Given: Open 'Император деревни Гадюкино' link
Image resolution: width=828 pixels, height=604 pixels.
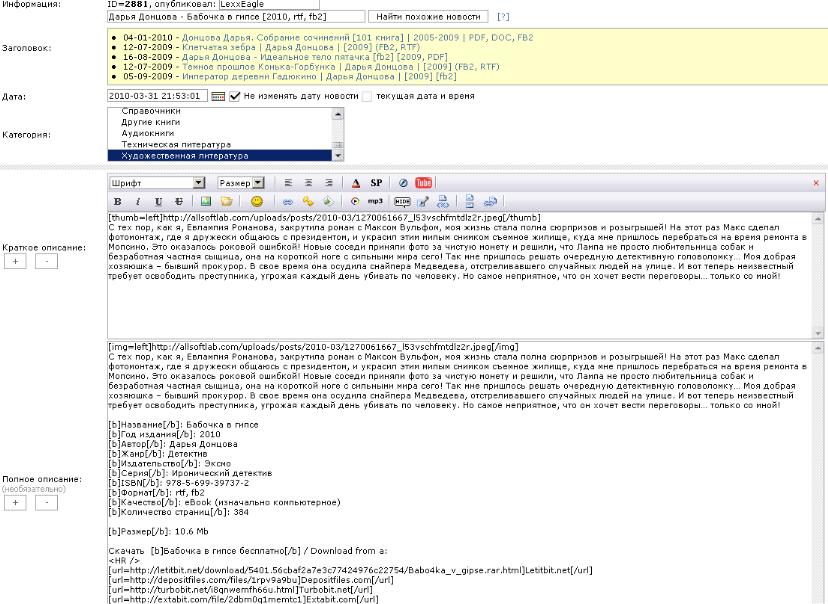Looking at the screenshot, I should [x=319, y=76].
